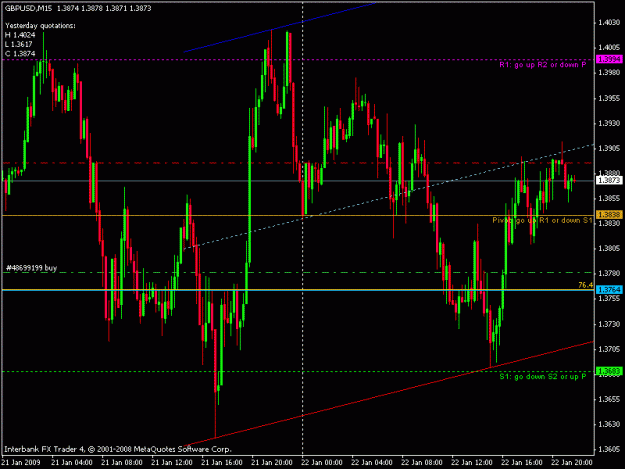The height and width of the screenshot is (469, 625).
Task: Click the '21 Jan 2009' time axis label
Action: point(21,463)
